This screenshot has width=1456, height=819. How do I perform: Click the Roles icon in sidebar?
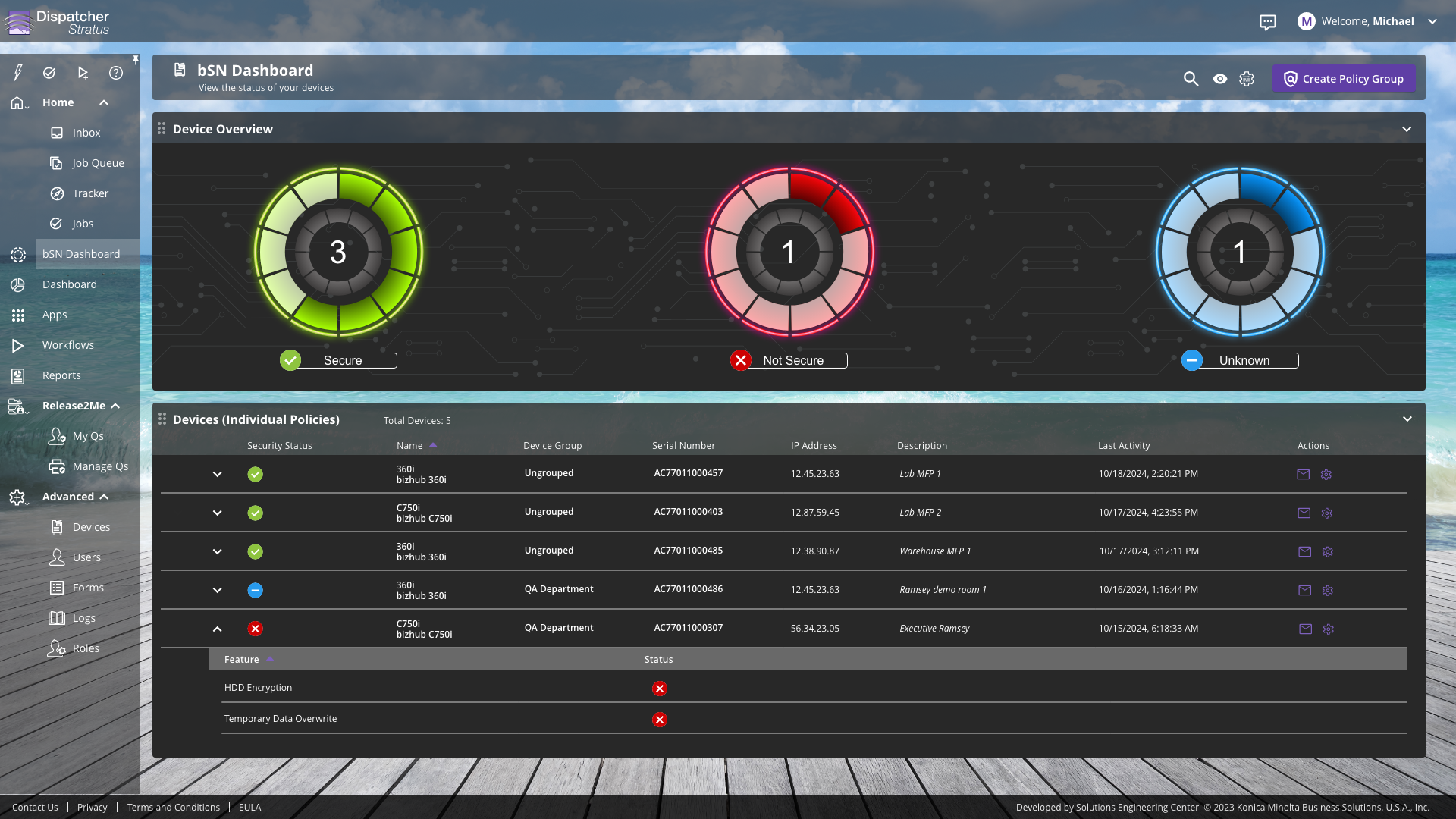click(57, 648)
